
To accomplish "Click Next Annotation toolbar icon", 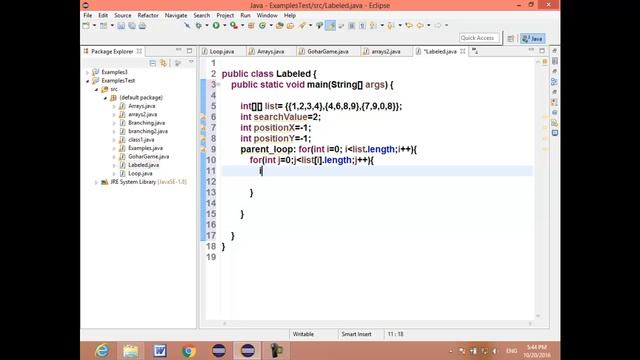I will 373,26.
